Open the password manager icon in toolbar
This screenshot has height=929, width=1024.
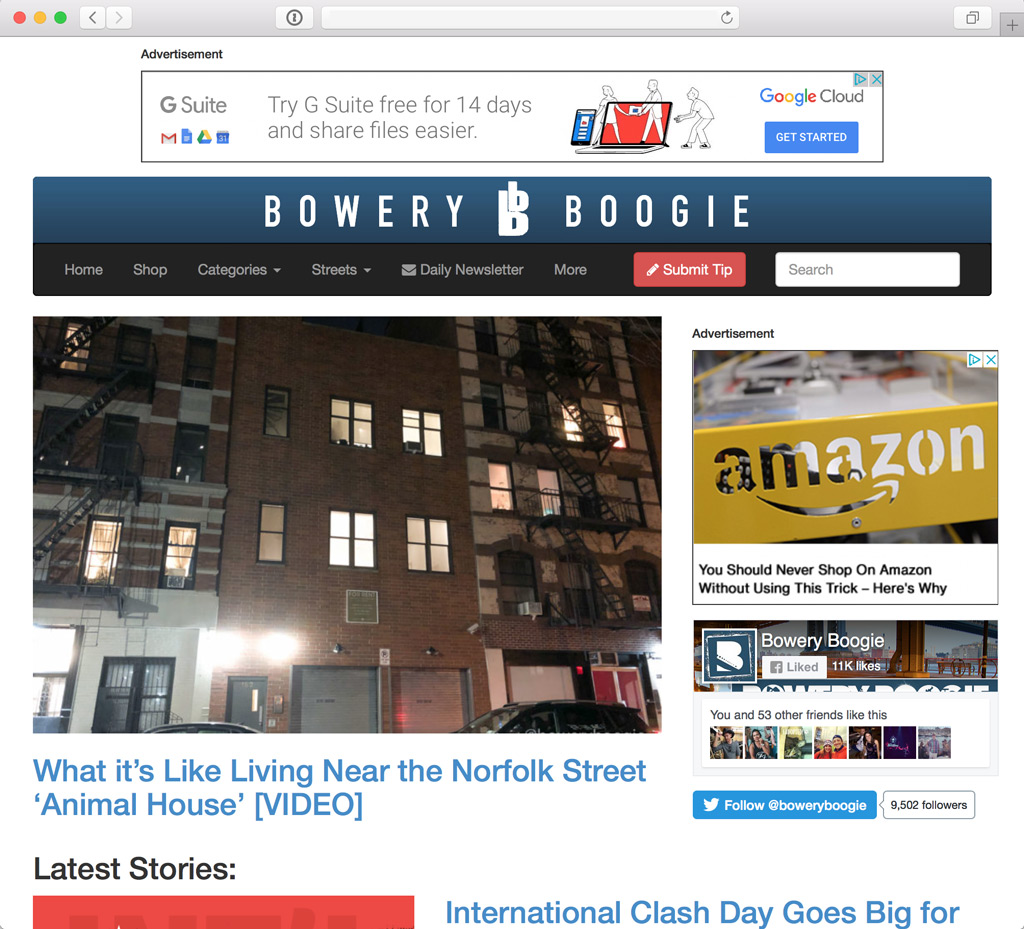click(295, 18)
